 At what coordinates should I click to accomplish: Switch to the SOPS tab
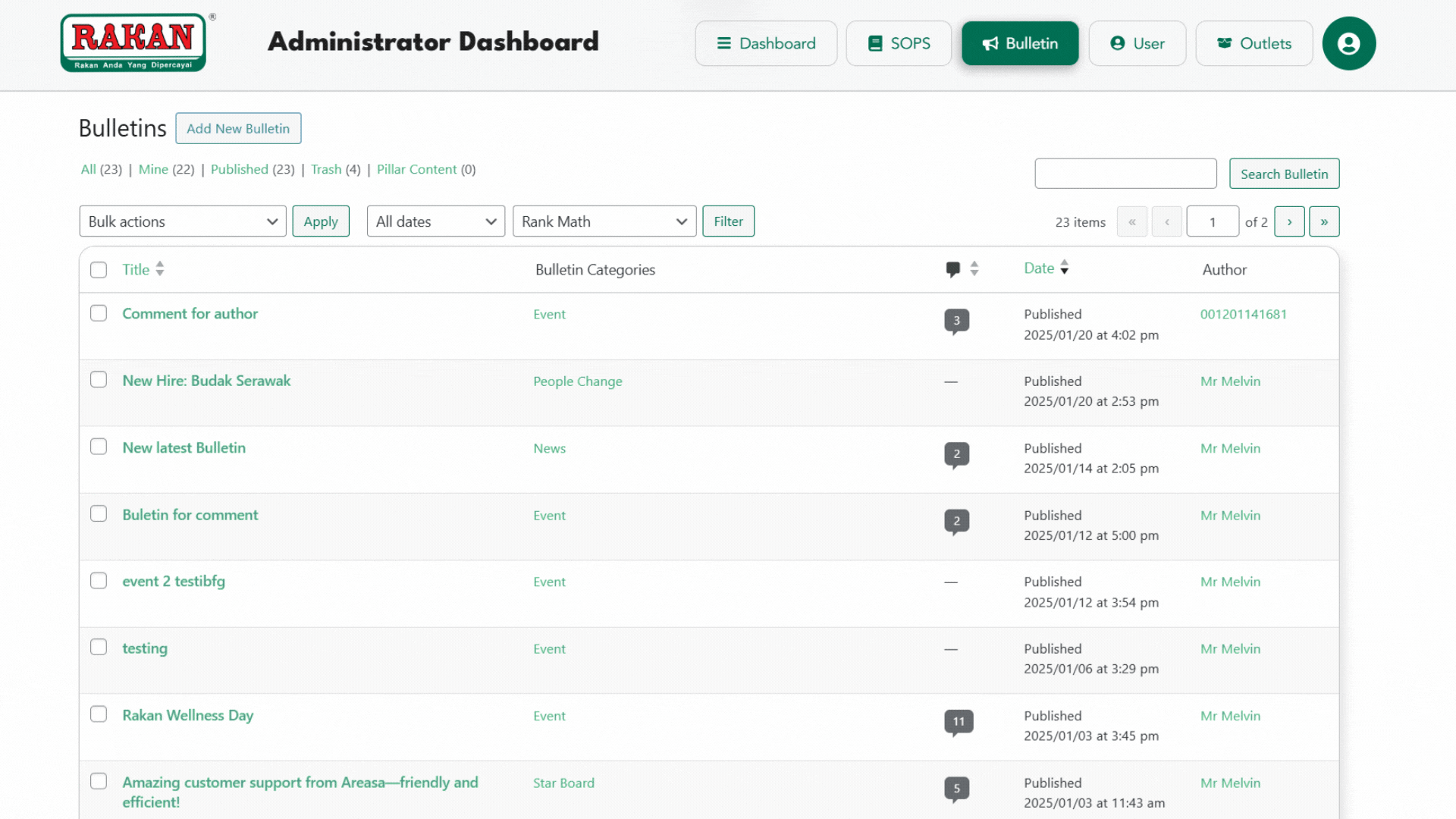click(x=898, y=43)
